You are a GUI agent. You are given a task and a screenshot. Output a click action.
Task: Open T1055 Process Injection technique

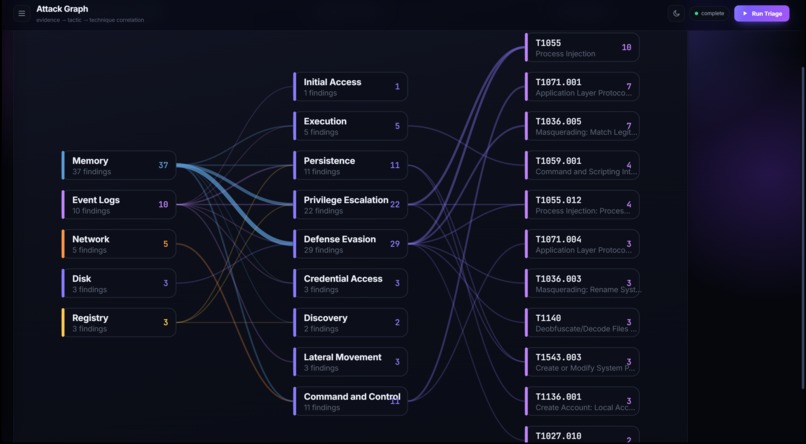coord(582,47)
